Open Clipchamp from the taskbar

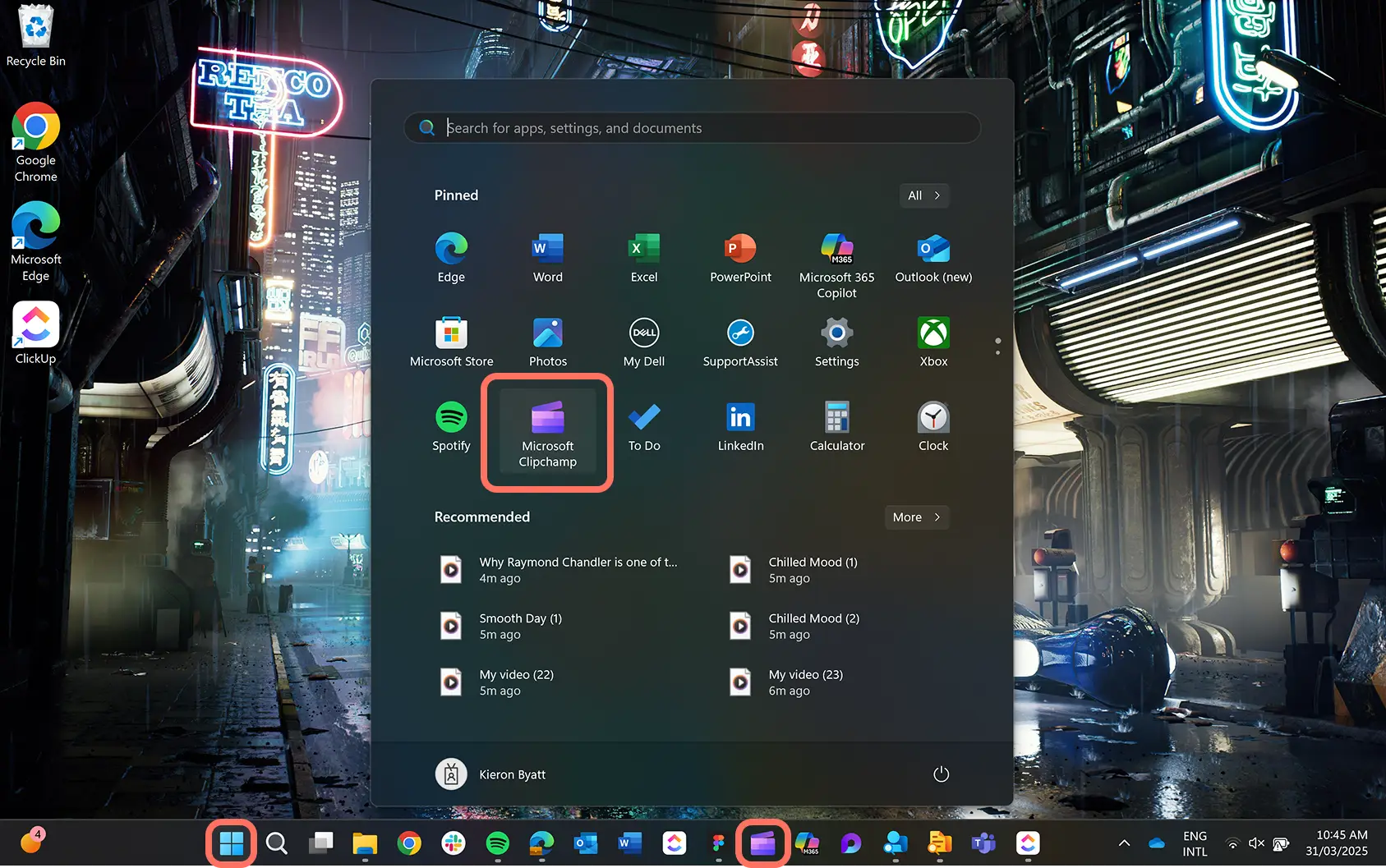point(763,843)
